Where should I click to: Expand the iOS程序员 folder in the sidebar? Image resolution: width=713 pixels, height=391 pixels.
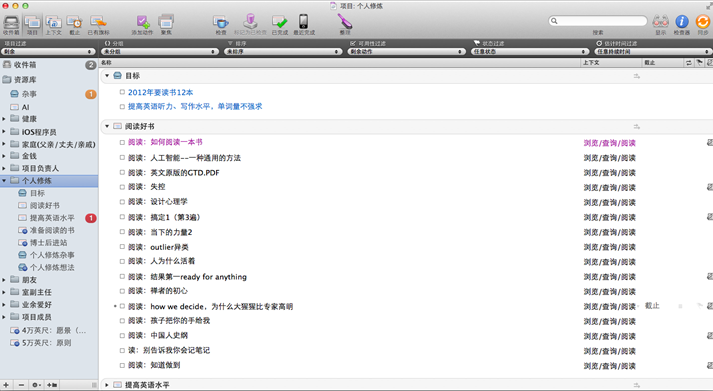click(4, 132)
